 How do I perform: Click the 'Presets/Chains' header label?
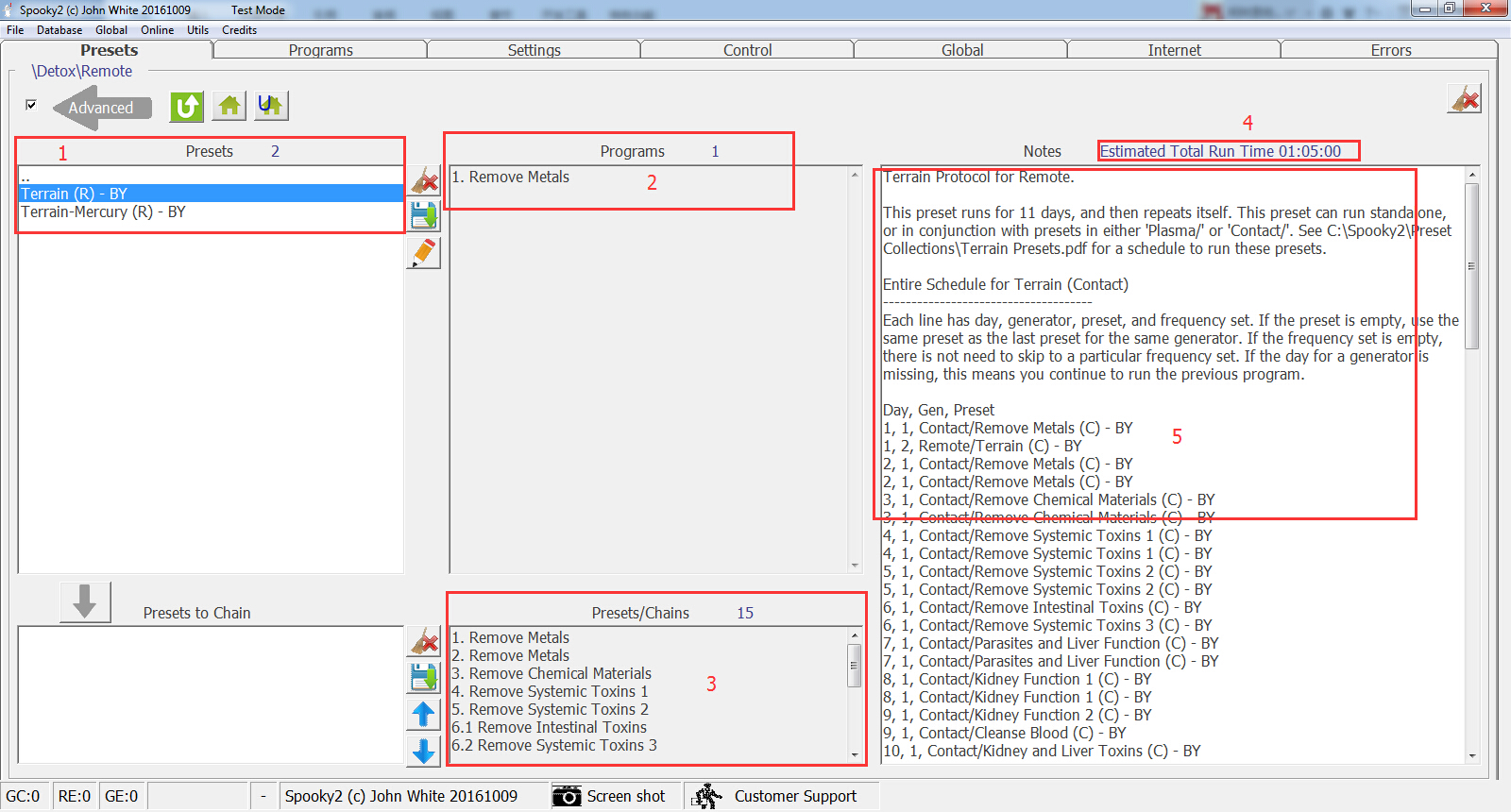[x=640, y=613]
